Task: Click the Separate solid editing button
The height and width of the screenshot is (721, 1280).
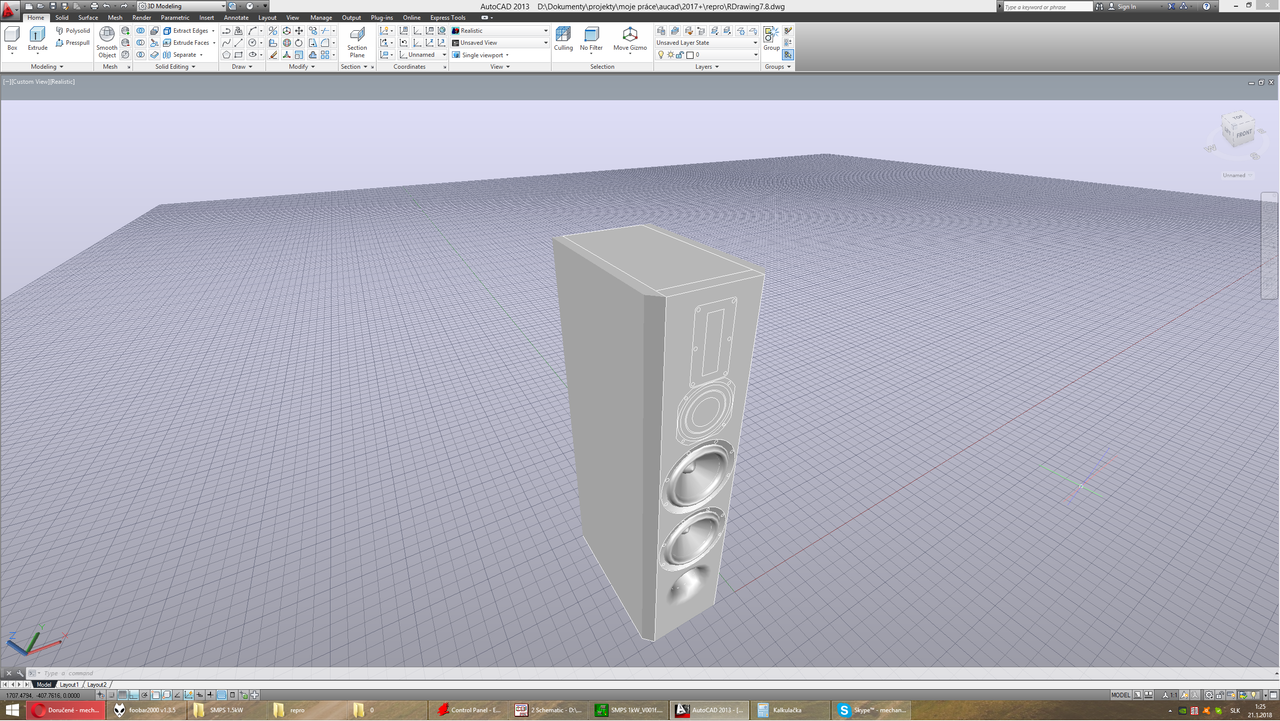Action: click(x=182, y=55)
